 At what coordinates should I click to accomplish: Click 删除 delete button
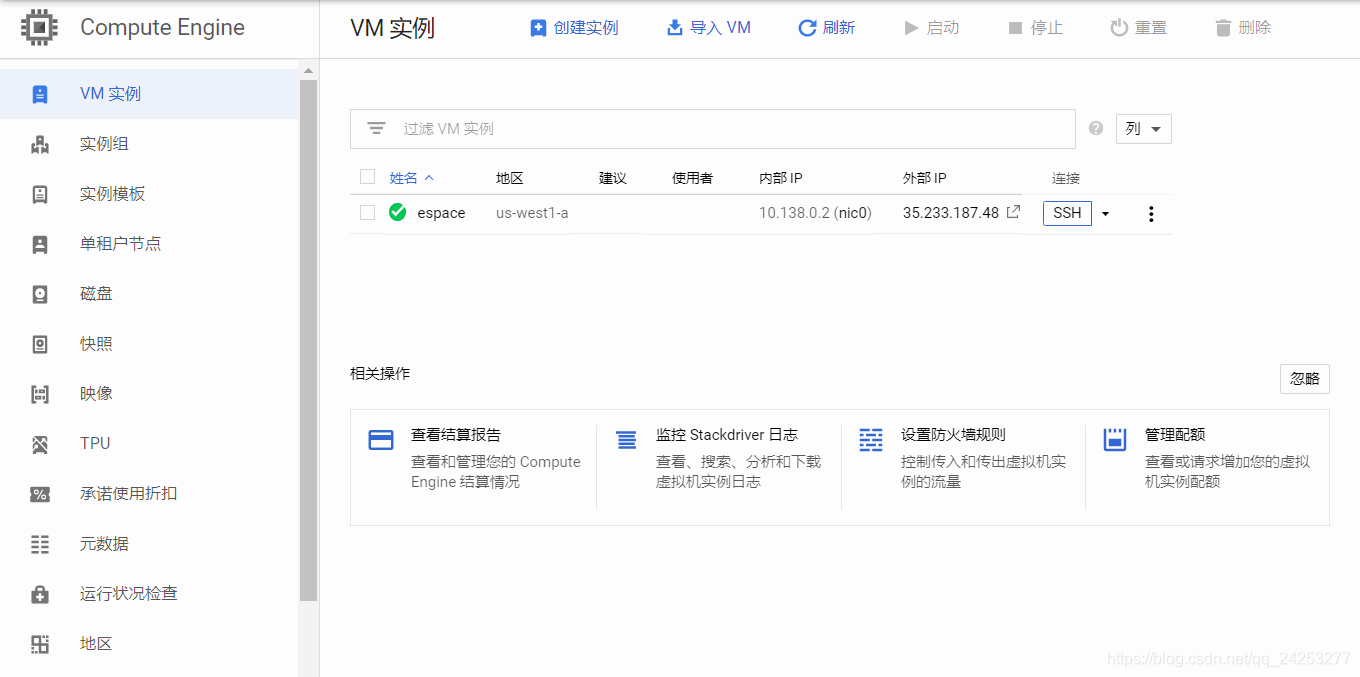pyautogui.click(x=1243, y=28)
